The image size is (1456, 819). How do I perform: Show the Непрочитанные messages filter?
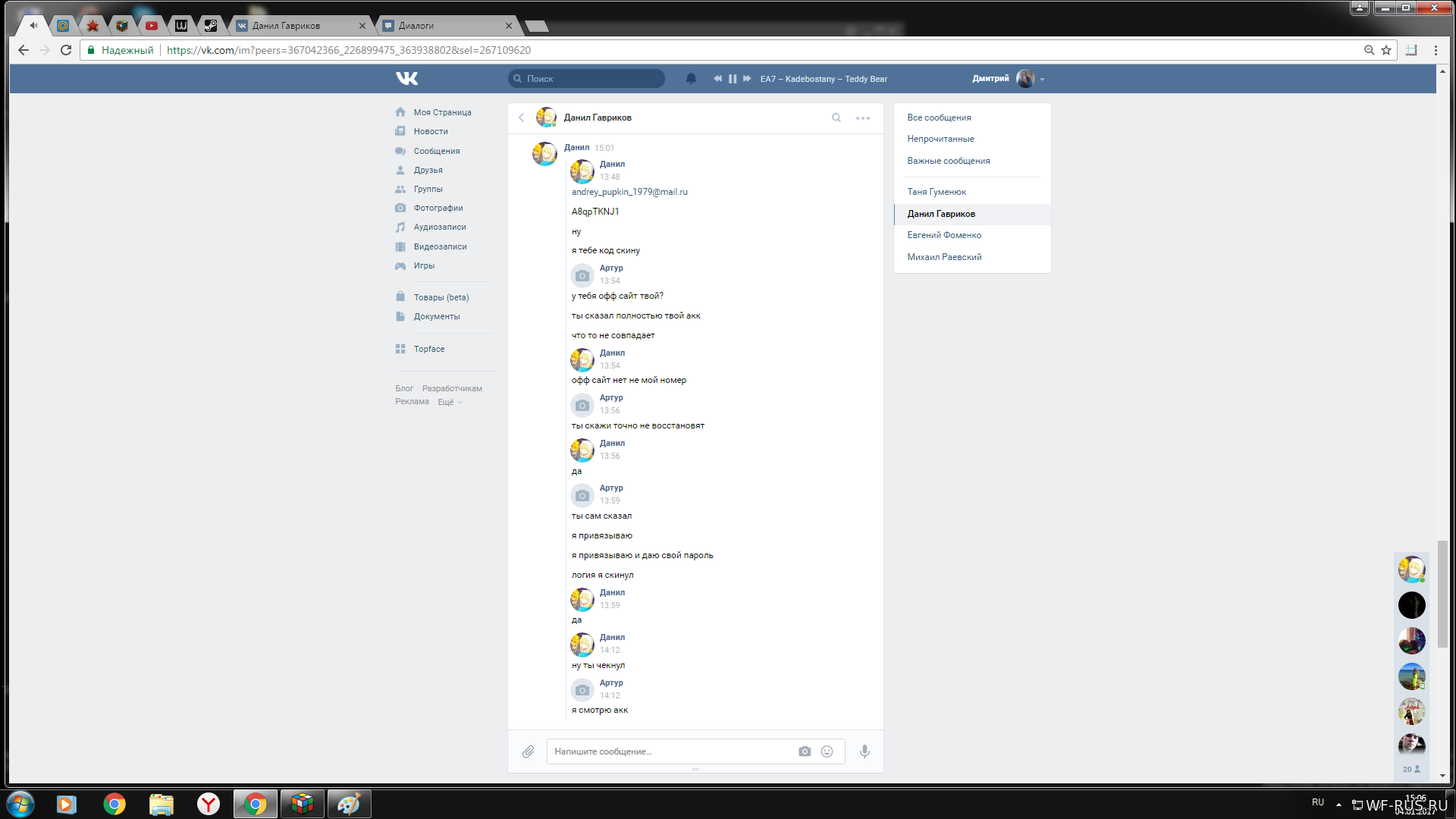[x=940, y=139]
